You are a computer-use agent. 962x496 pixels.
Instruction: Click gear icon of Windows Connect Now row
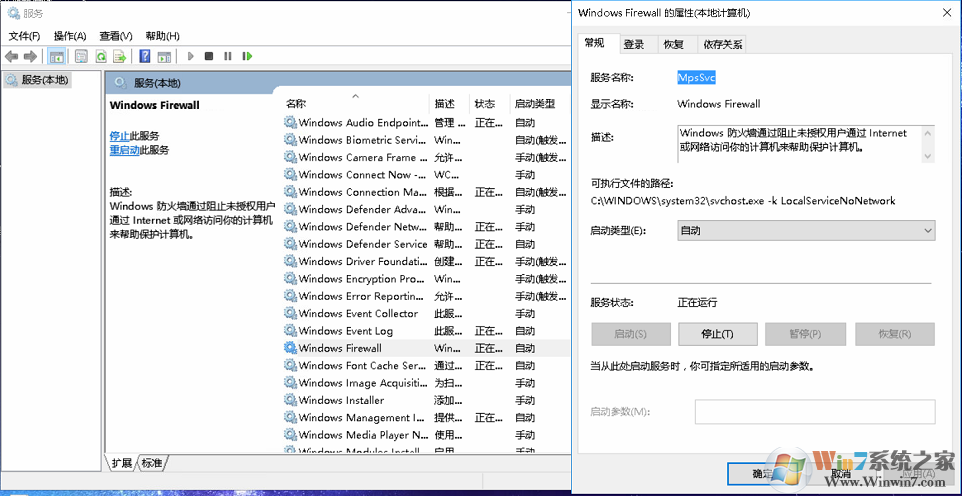(290, 174)
